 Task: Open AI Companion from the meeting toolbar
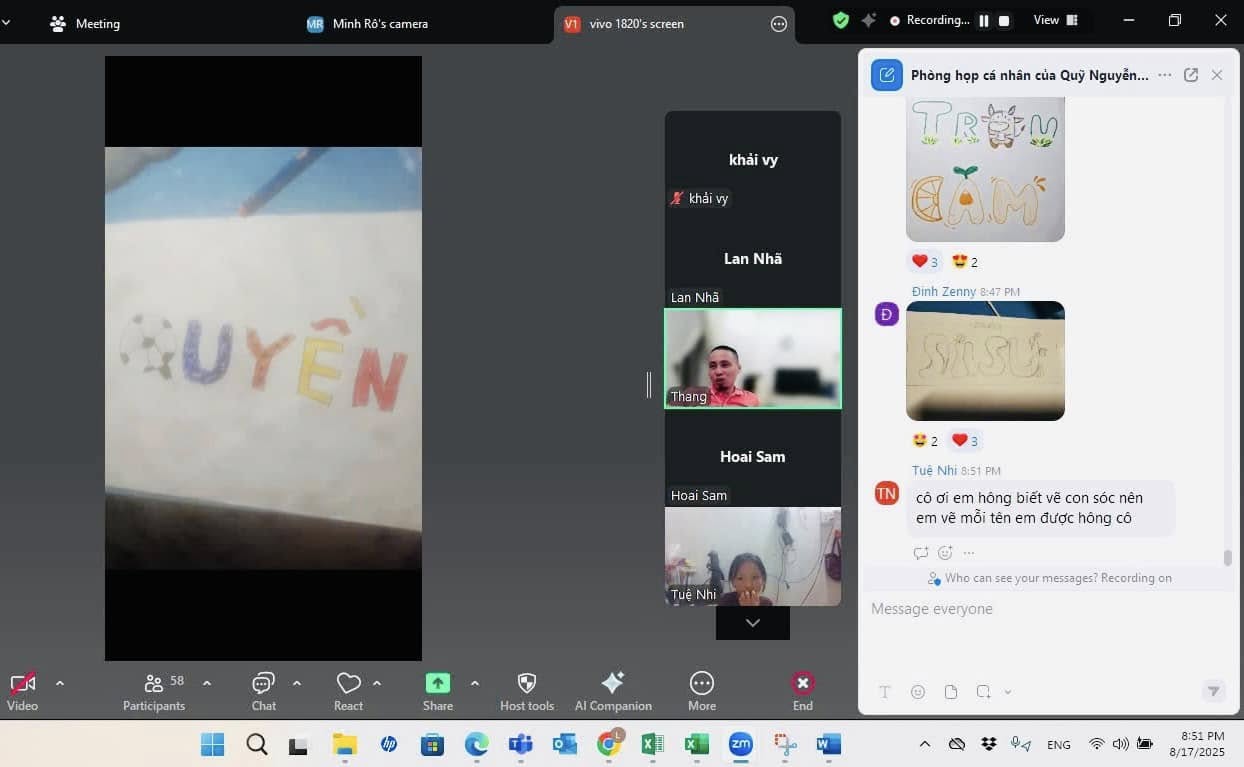point(613,684)
